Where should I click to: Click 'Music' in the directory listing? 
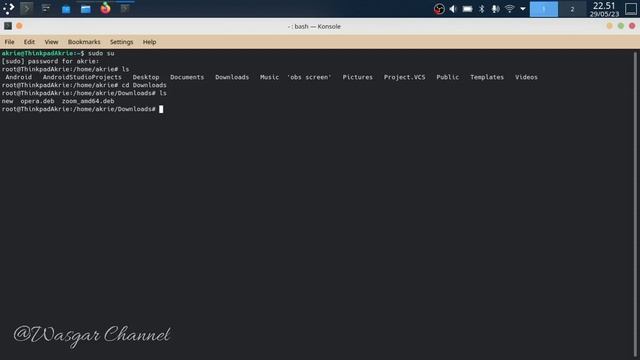269,77
